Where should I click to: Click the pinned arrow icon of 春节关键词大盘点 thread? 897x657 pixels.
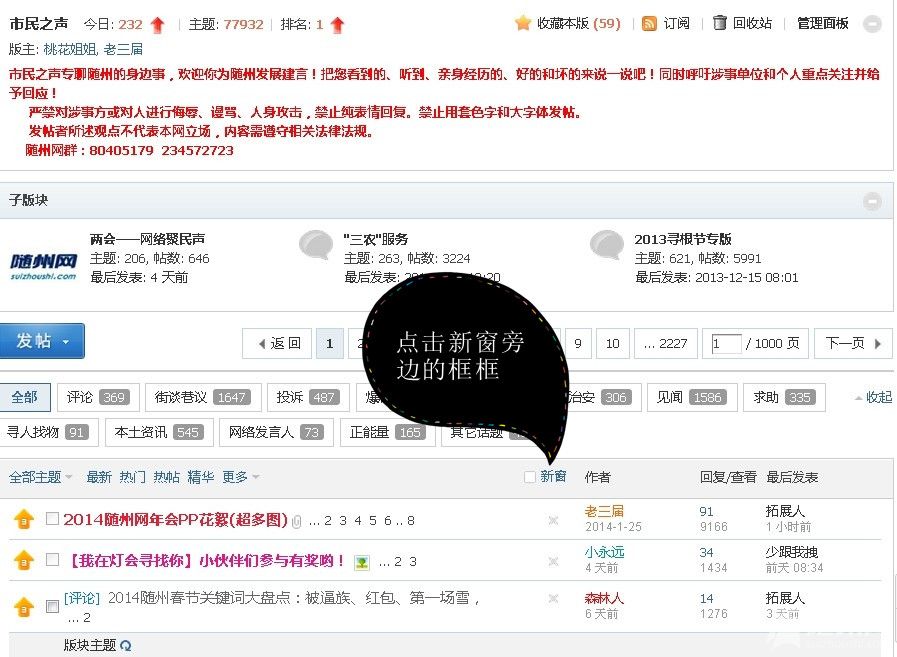tap(24, 607)
